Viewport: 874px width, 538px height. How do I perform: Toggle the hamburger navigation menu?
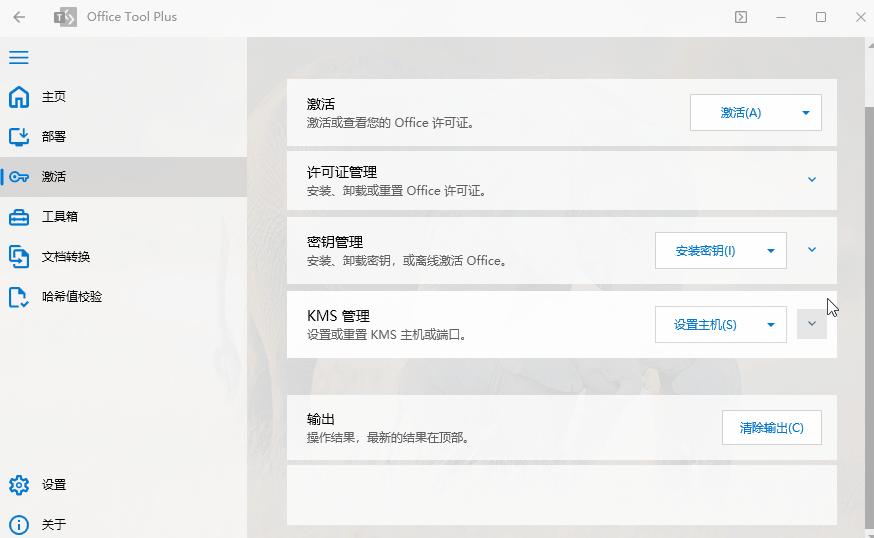pyautogui.click(x=19, y=57)
